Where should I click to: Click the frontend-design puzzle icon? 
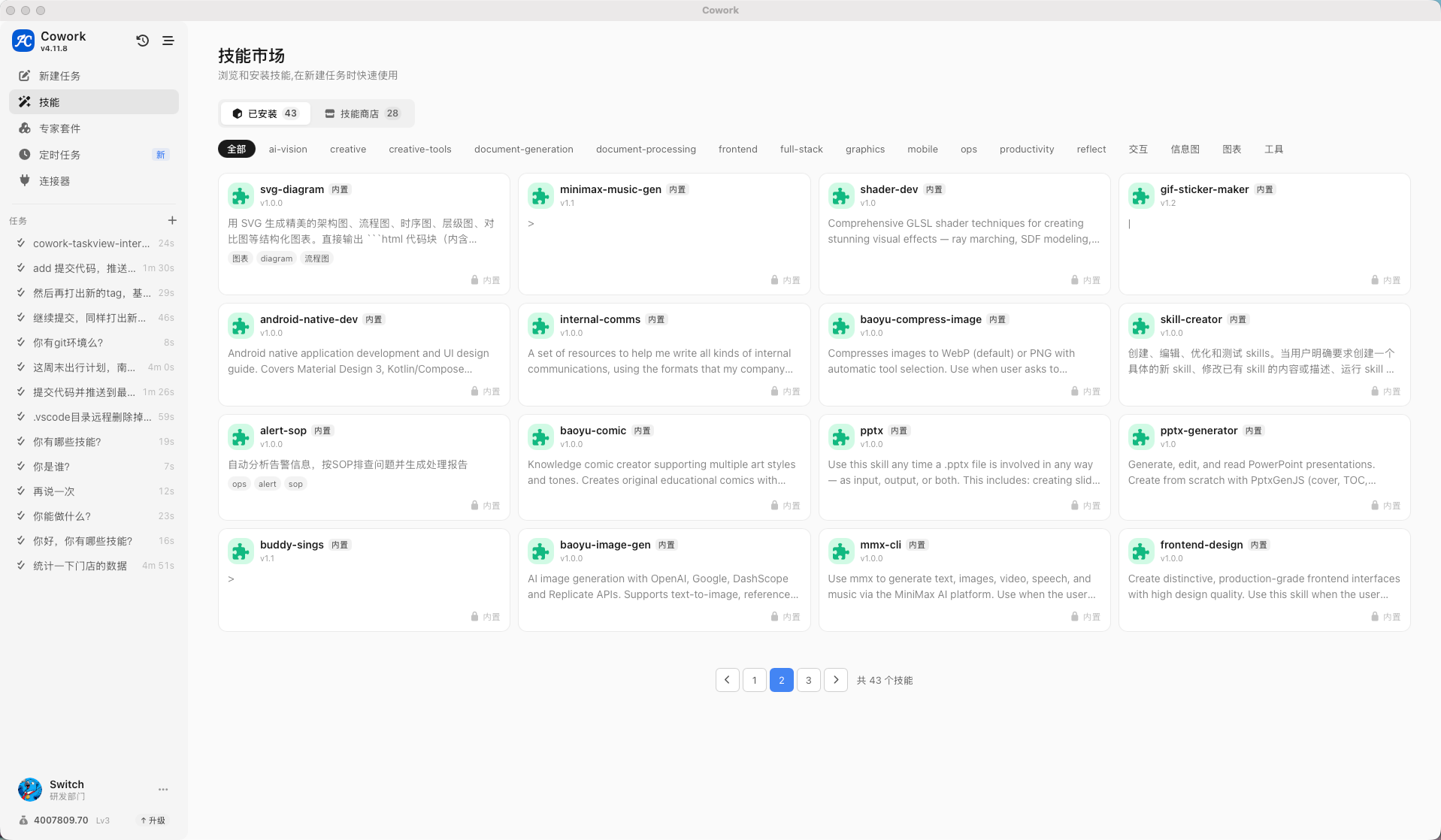coord(1140,551)
